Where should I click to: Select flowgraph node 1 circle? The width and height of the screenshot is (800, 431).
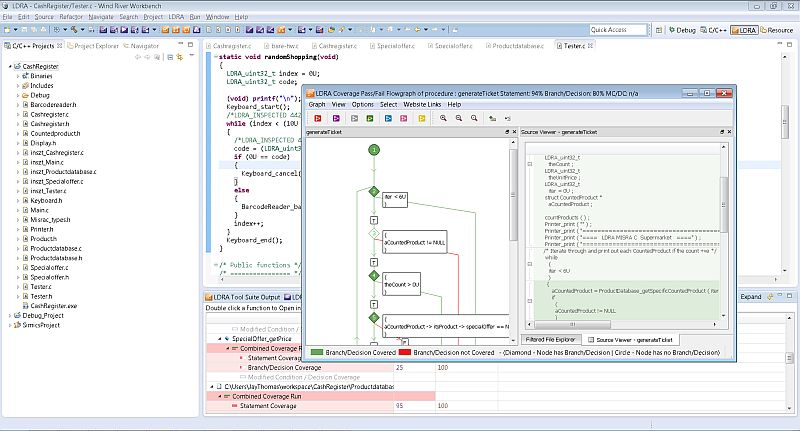click(374, 150)
